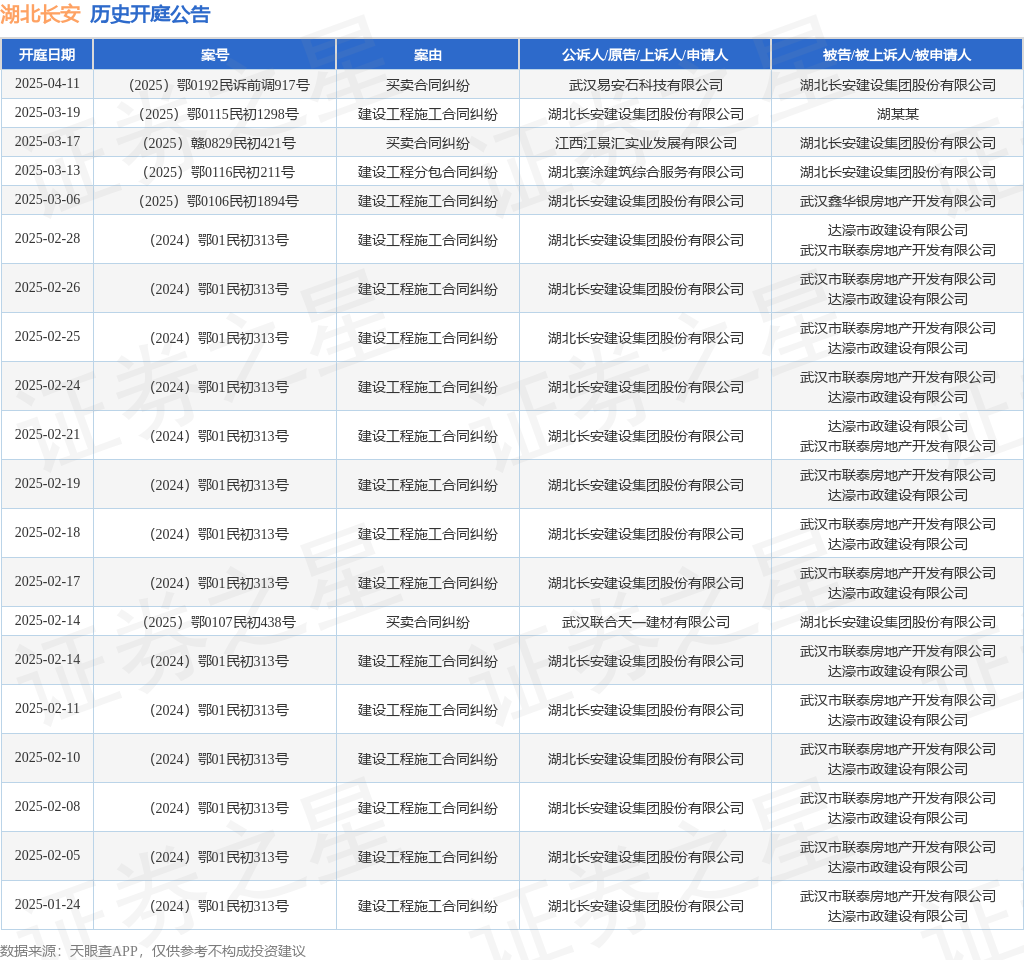Click the date 2025-01-24
Screen dimensions: 1024x960
coord(47,904)
